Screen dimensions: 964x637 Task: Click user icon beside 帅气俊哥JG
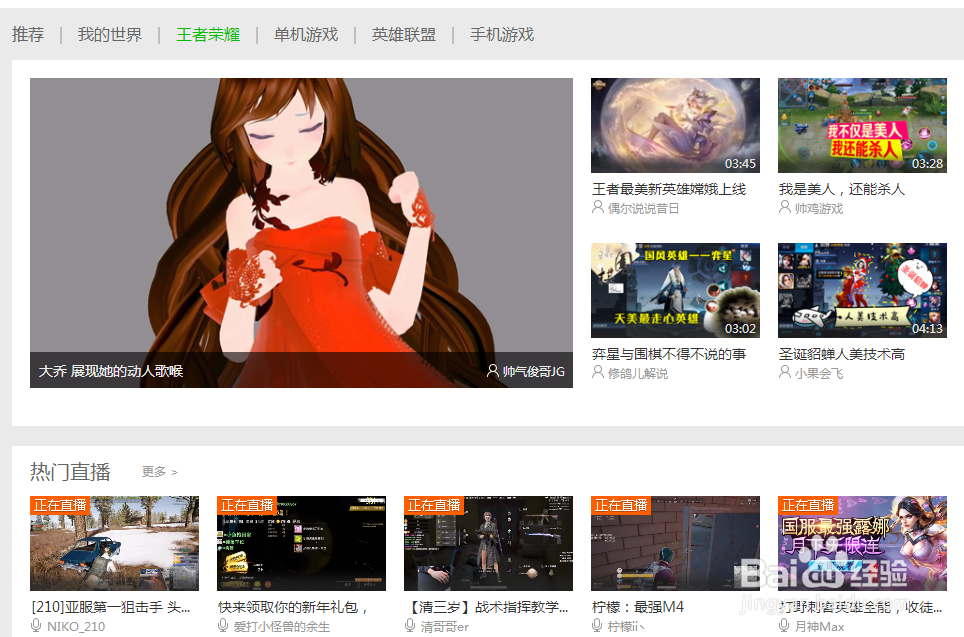click(492, 371)
